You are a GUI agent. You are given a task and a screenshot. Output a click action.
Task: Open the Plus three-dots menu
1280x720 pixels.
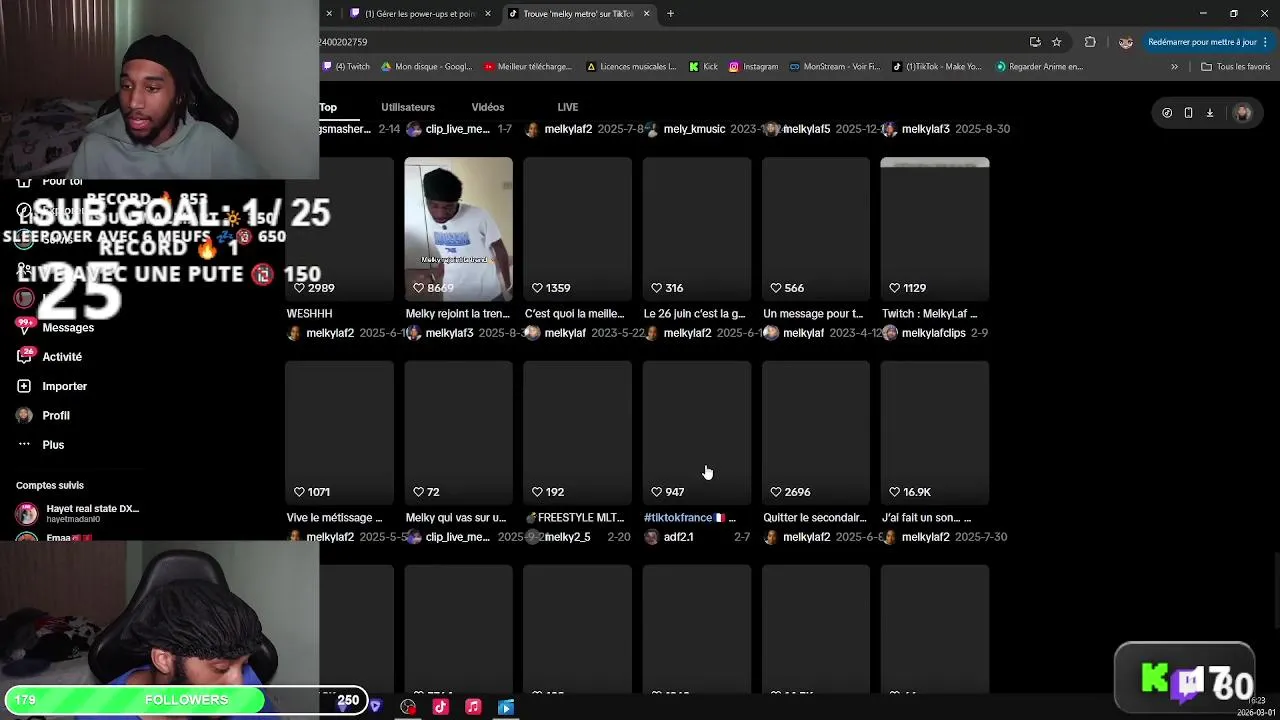pyautogui.click(x=24, y=444)
